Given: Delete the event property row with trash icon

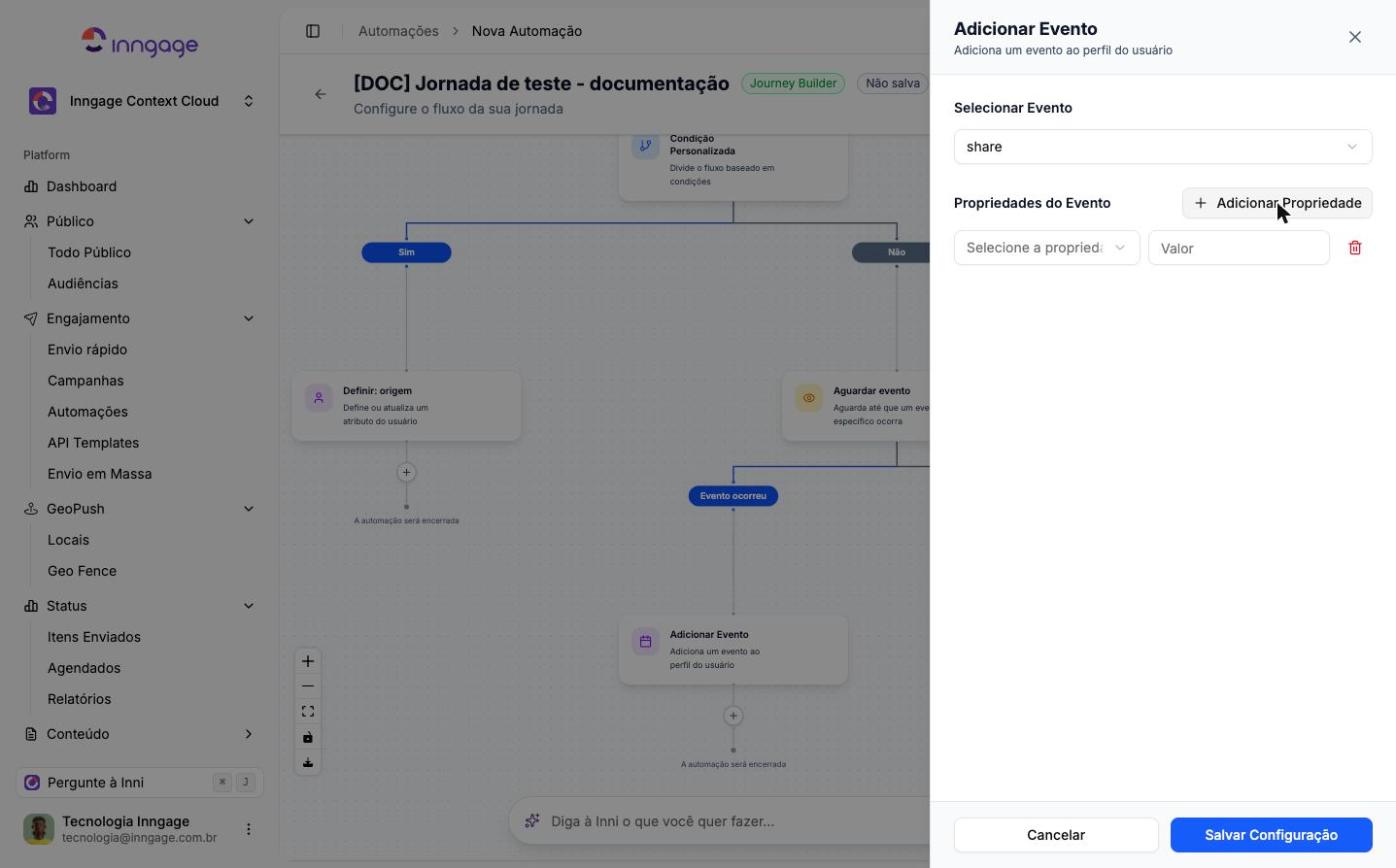Looking at the screenshot, I should (1355, 248).
